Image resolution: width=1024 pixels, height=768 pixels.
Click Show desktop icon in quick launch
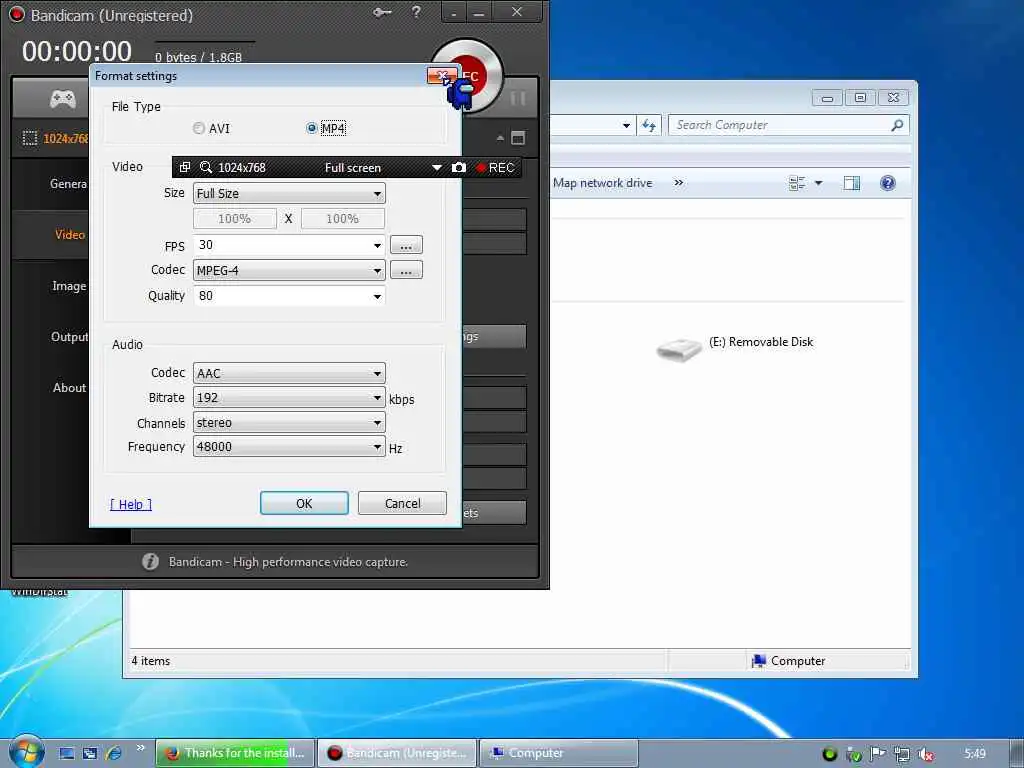(67, 754)
